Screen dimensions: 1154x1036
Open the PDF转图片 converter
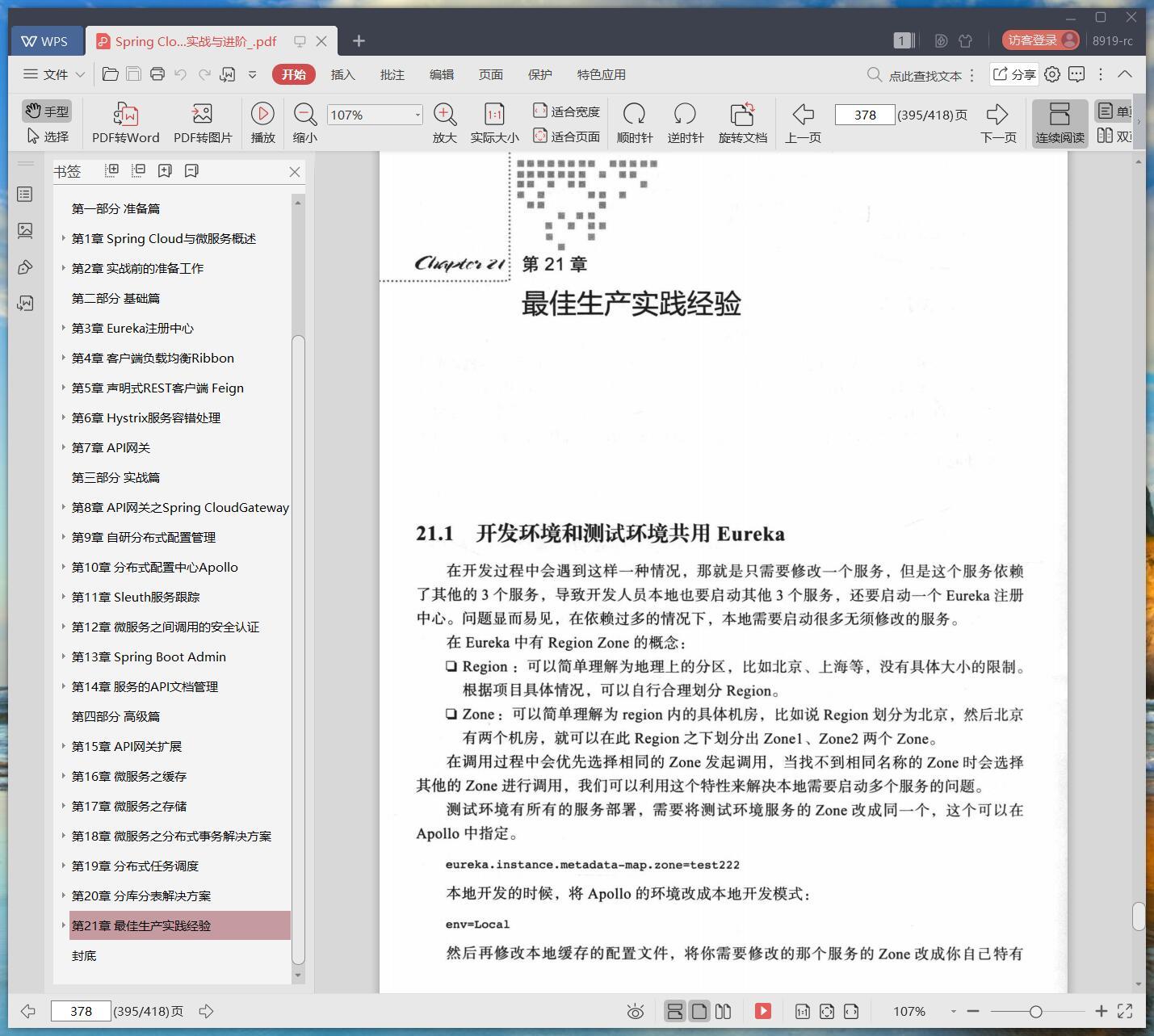(203, 123)
